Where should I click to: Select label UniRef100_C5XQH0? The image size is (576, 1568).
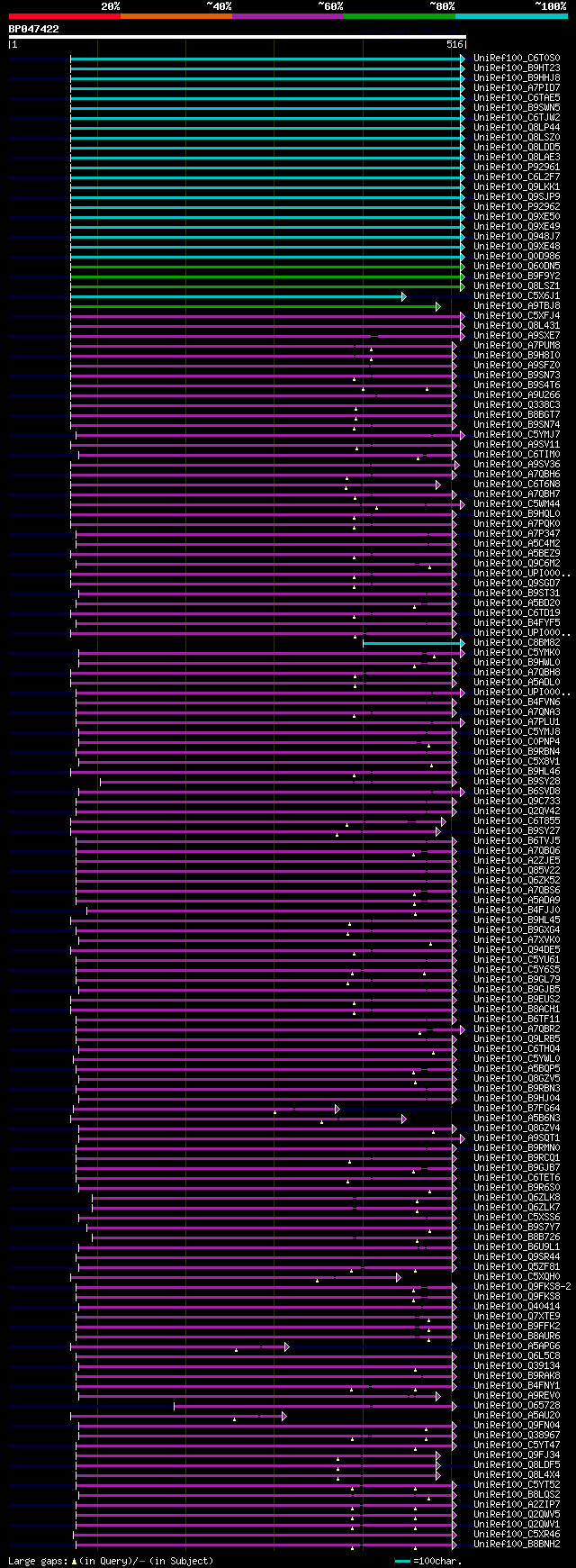tap(517, 1277)
